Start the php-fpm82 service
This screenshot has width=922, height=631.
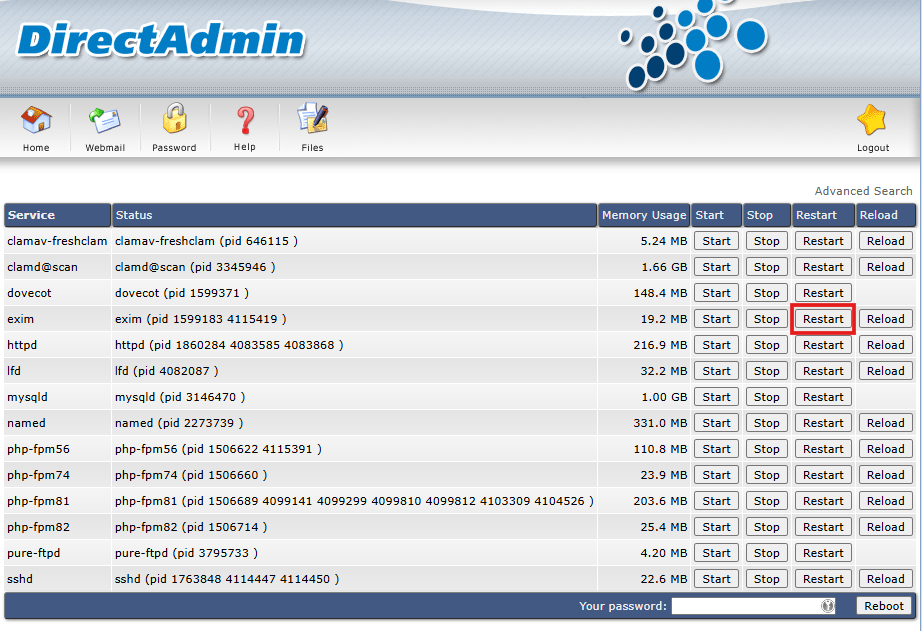(x=716, y=527)
